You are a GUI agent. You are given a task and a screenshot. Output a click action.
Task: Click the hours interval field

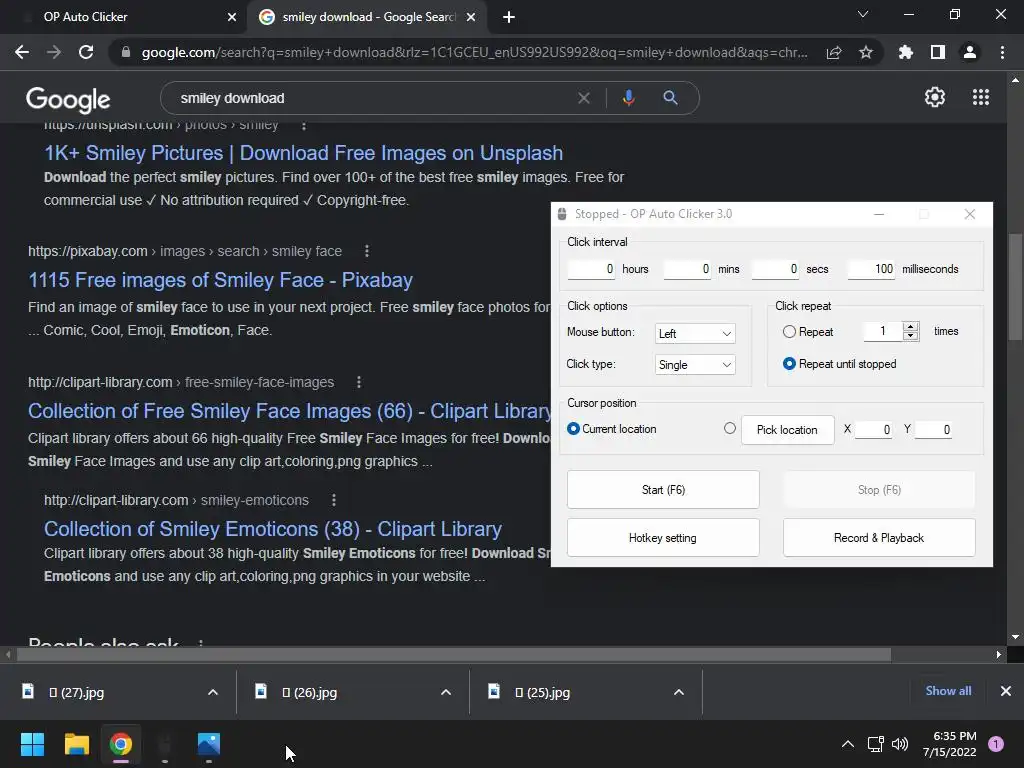click(591, 269)
